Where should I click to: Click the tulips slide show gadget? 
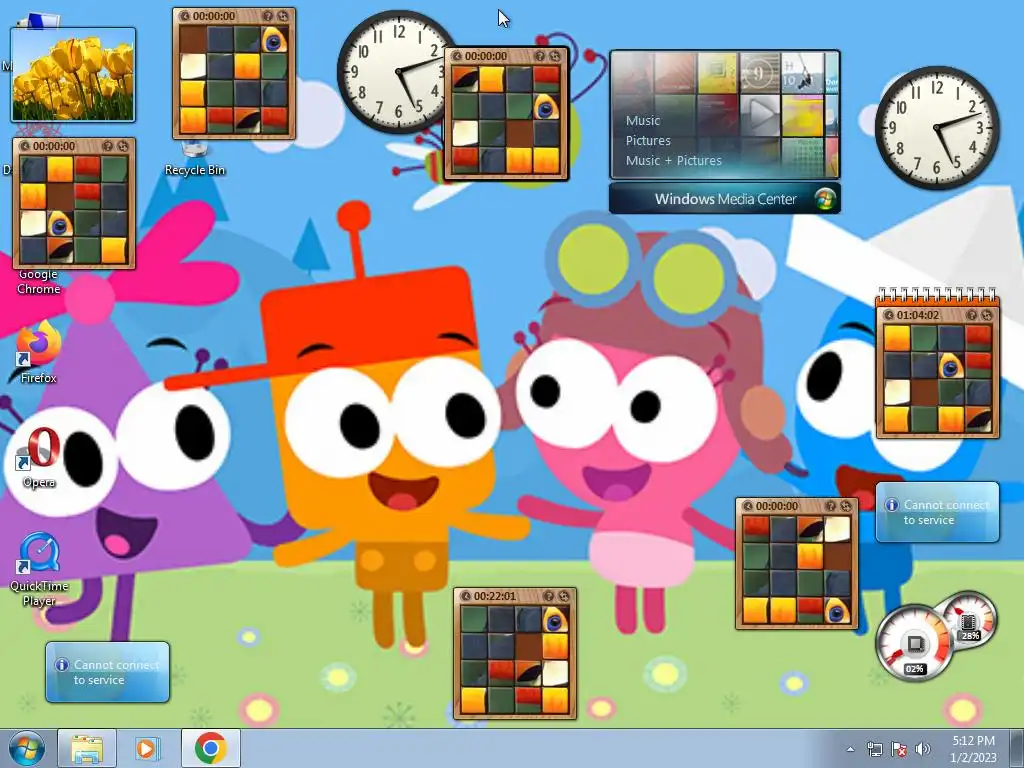point(73,74)
